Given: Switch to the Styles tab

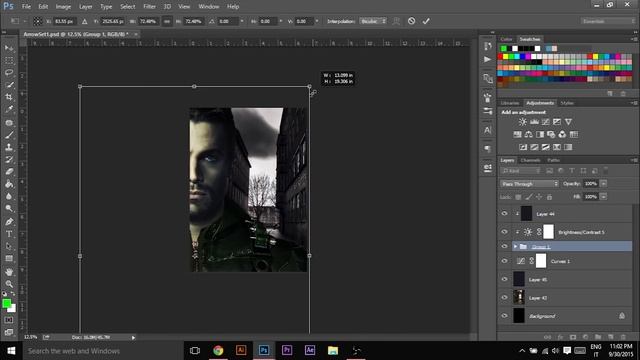Looking at the screenshot, I should 567,103.
